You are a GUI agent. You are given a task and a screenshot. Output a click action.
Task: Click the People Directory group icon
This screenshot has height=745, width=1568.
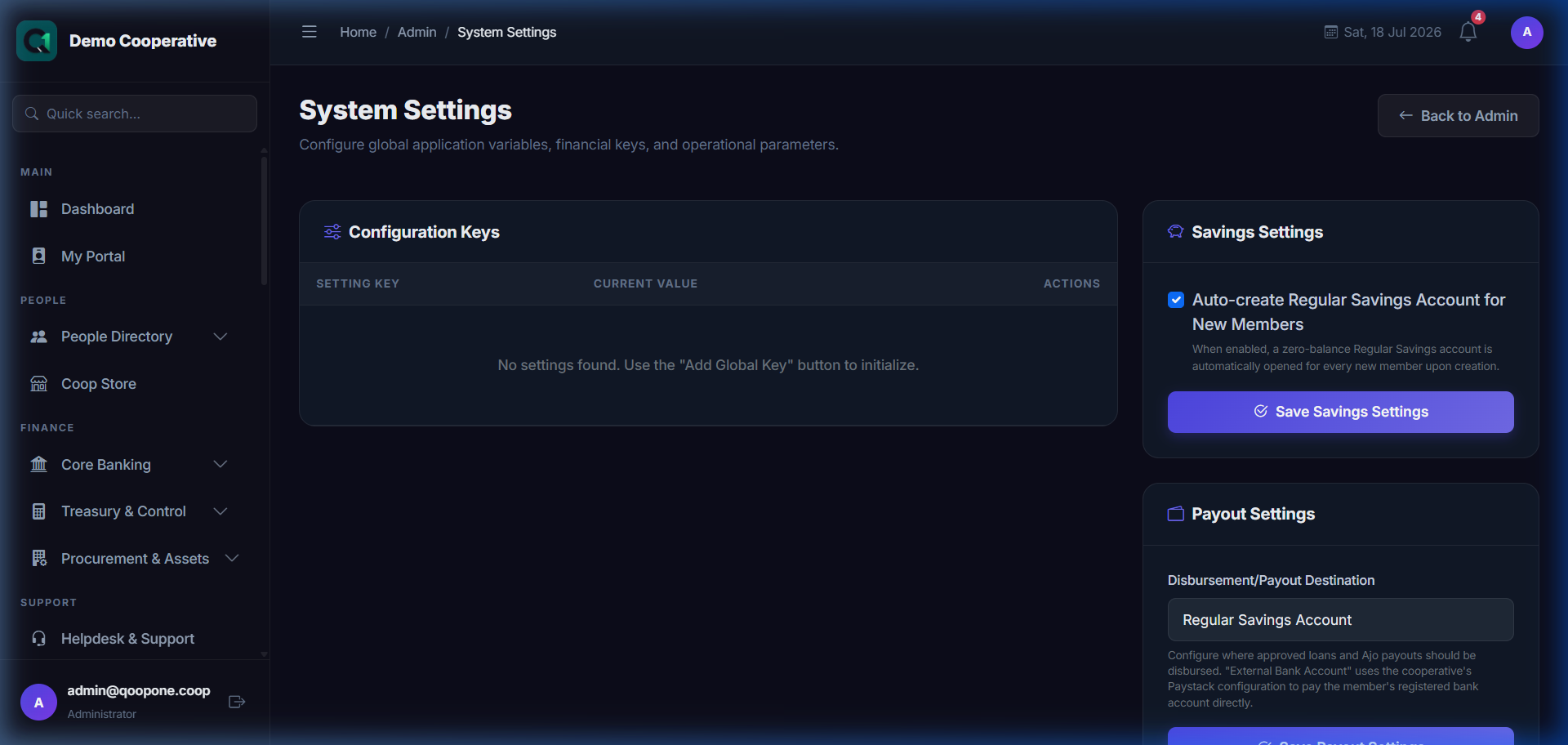coord(38,337)
